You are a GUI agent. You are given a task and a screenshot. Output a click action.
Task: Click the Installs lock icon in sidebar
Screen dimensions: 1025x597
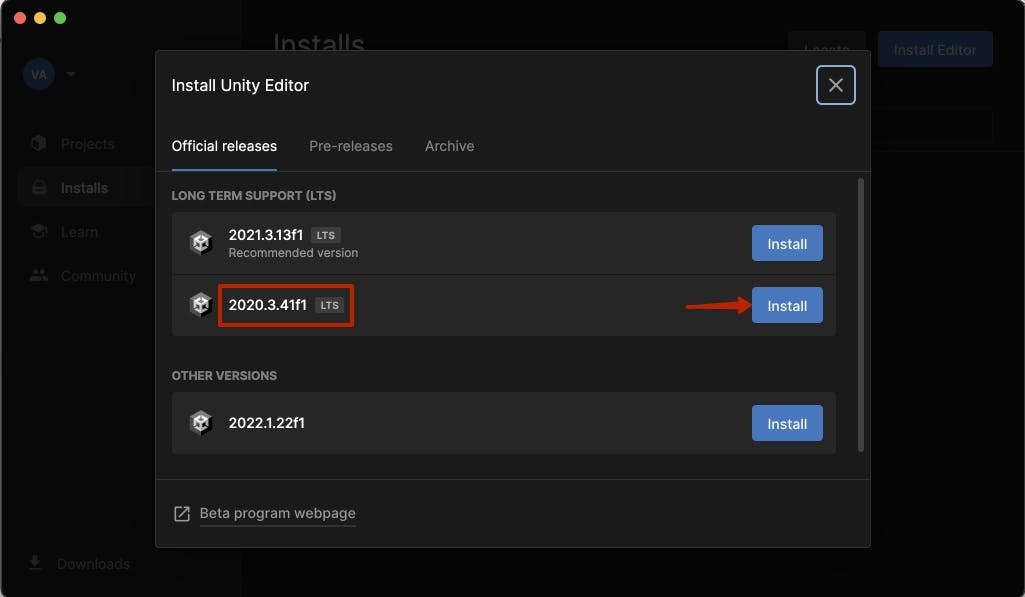coord(39,188)
